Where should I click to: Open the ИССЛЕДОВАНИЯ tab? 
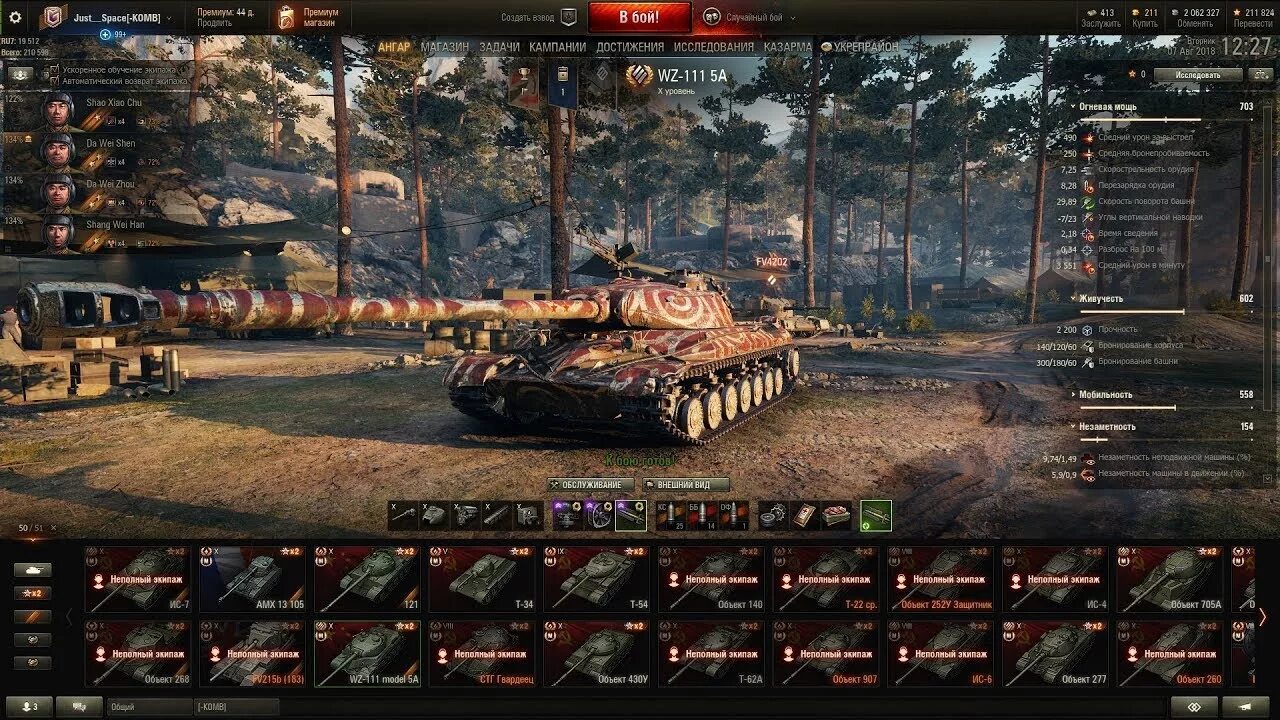pyautogui.click(x=714, y=47)
